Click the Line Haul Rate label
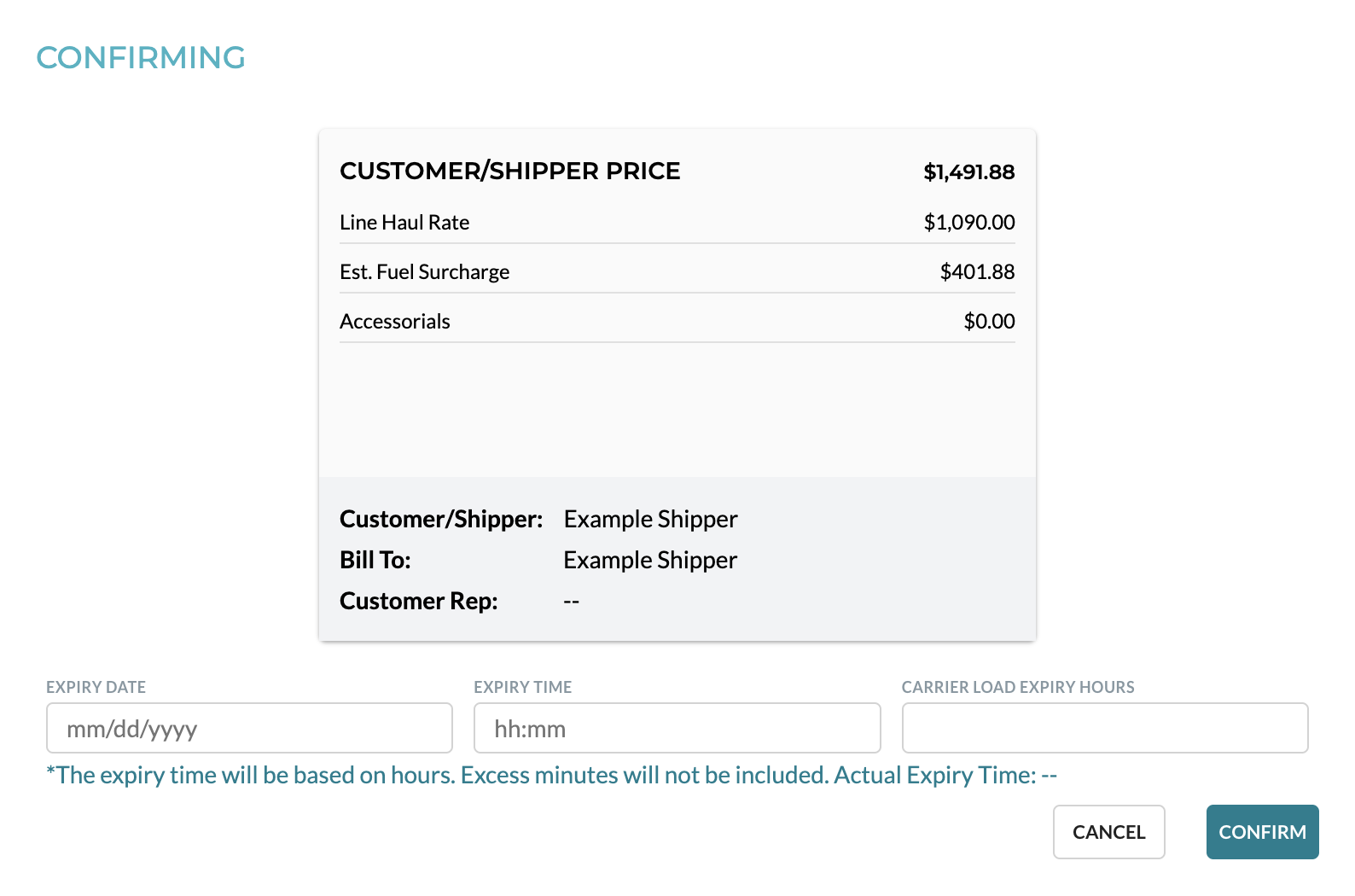 [x=404, y=223]
